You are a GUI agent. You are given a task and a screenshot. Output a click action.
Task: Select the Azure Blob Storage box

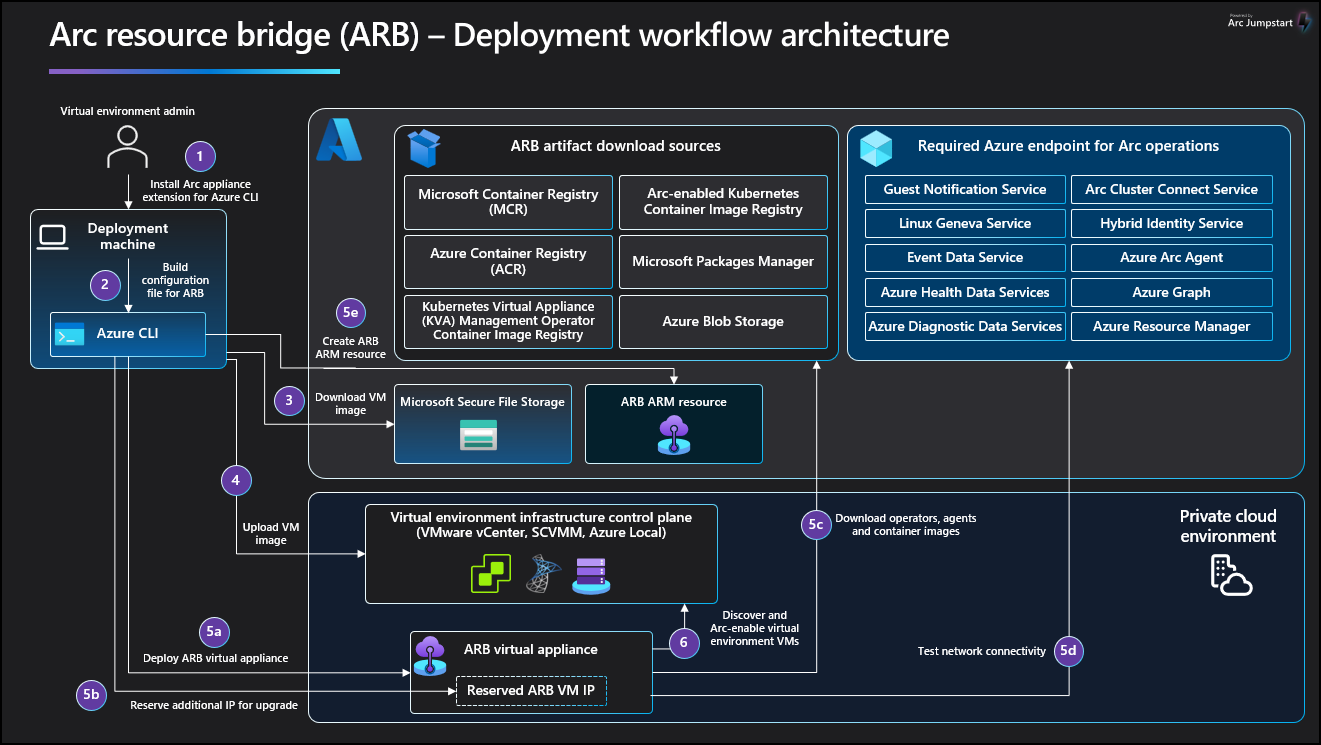click(x=722, y=321)
